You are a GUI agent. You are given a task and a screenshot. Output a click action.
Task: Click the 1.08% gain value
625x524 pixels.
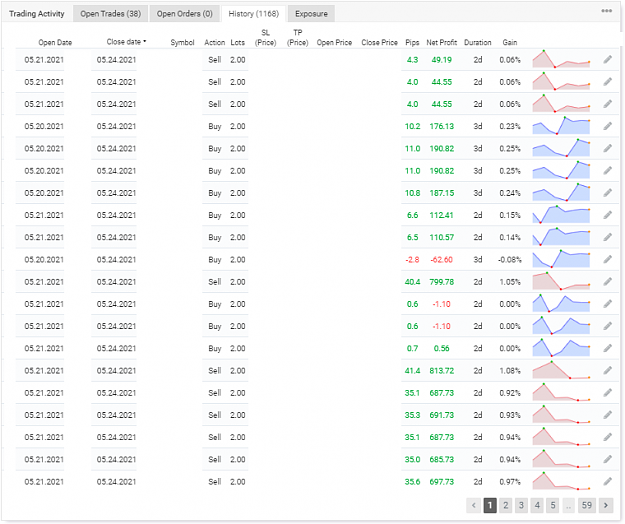pyautogui.click(x=510, y=371)
